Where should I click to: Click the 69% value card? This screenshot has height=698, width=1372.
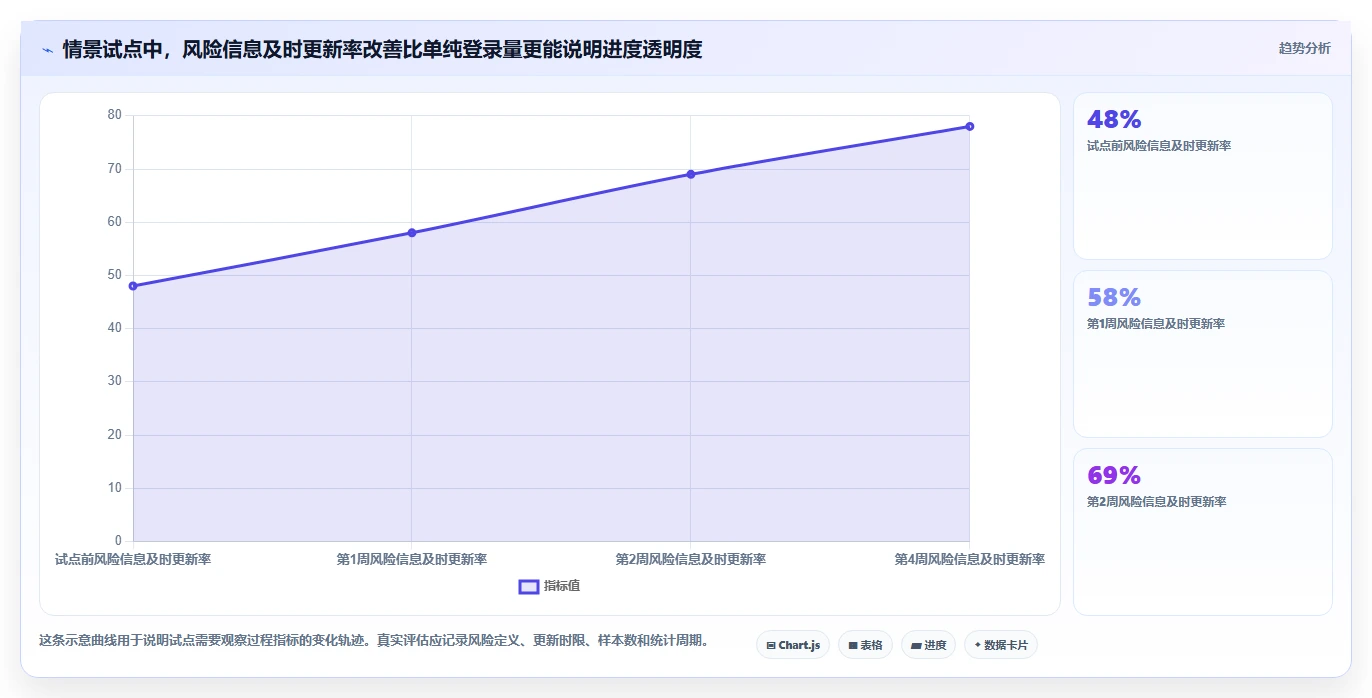1203,532
